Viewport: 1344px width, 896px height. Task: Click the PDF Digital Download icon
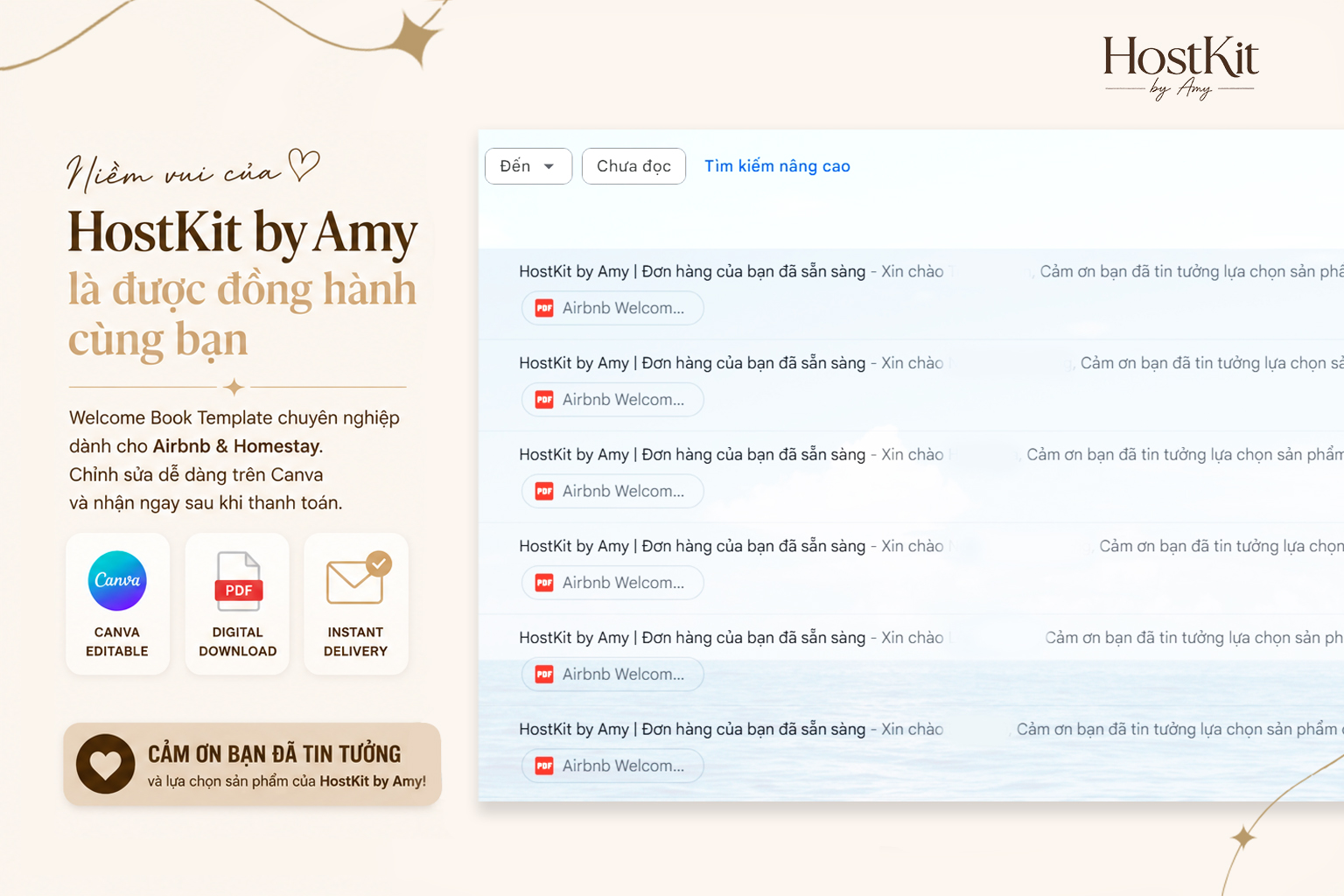tap(238, 581)
